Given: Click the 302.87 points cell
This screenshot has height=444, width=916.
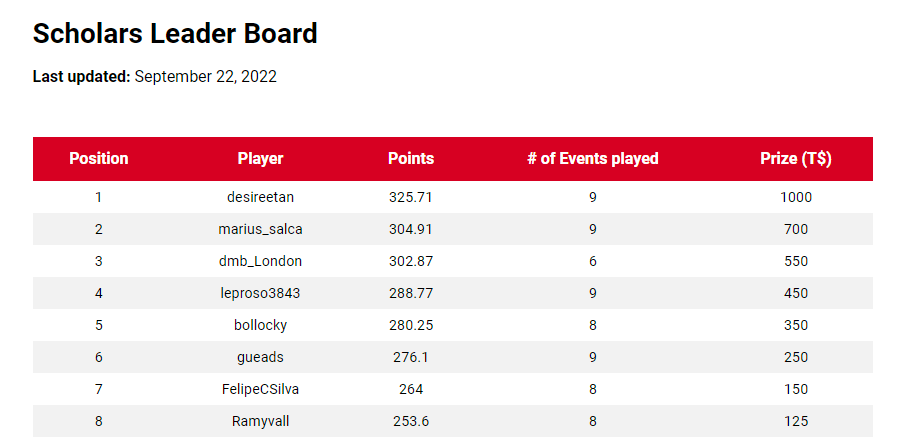Looking at the screenshot, I should (411, 261).
